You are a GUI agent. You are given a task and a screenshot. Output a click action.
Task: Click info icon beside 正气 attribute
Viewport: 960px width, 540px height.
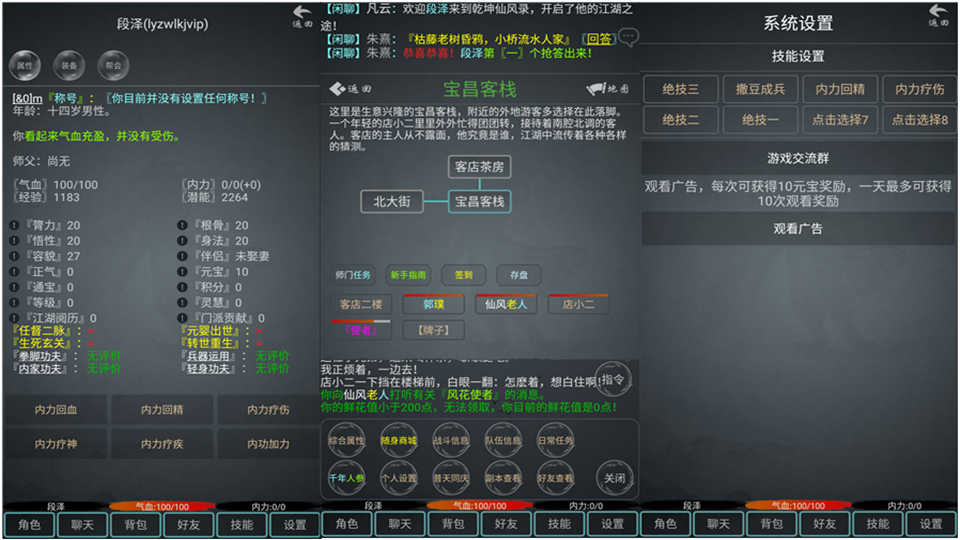(x=14, y=271)
